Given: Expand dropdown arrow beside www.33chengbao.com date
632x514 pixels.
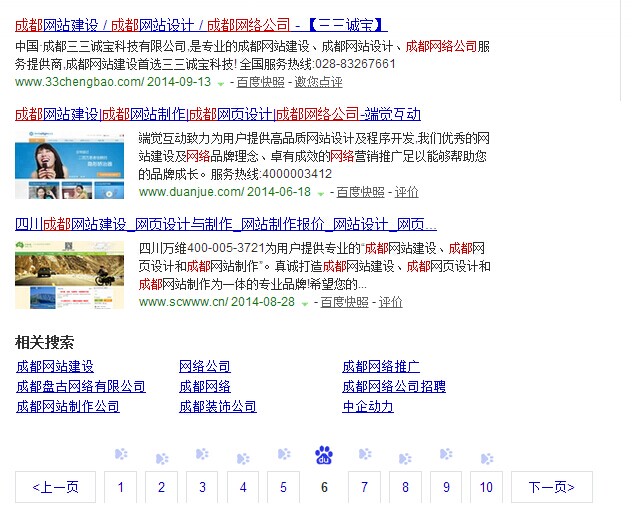Looking at the screenshot, I should point(221,83).
